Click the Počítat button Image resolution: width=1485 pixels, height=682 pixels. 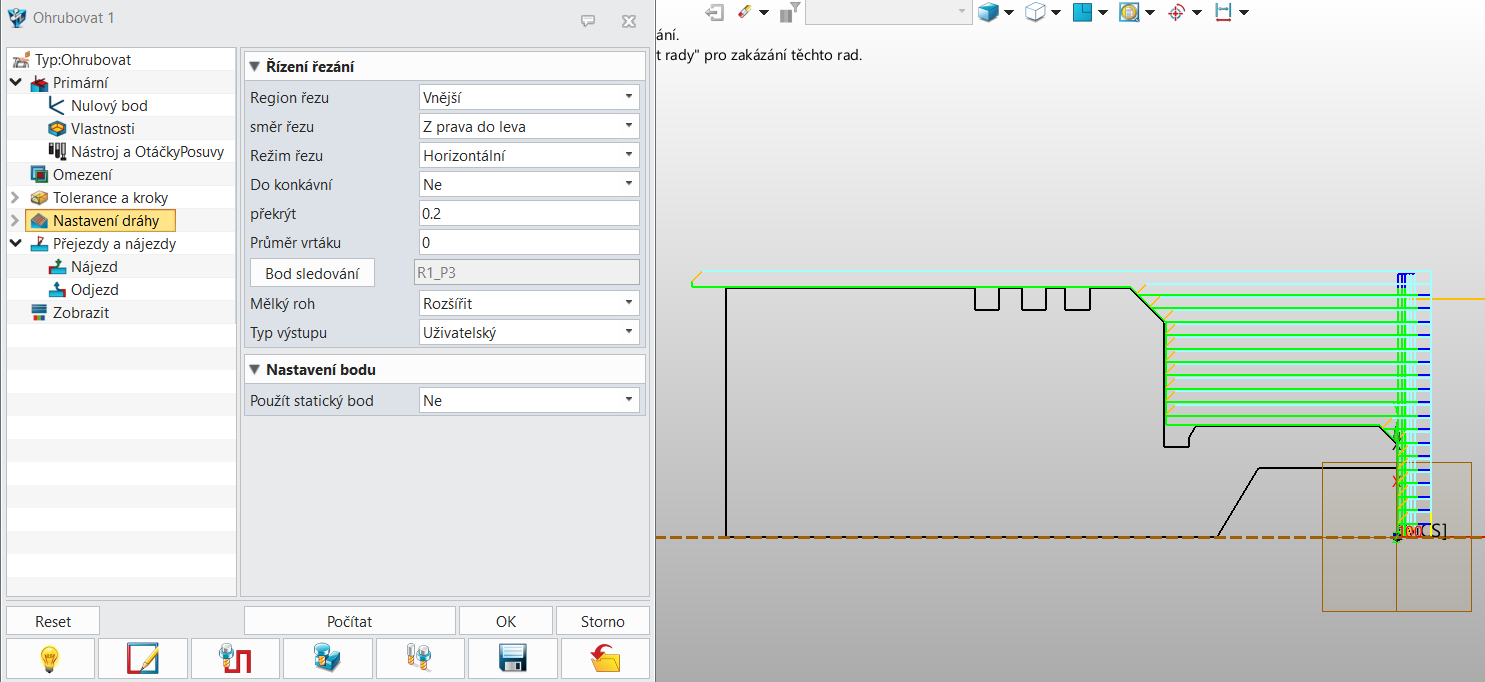350,621
